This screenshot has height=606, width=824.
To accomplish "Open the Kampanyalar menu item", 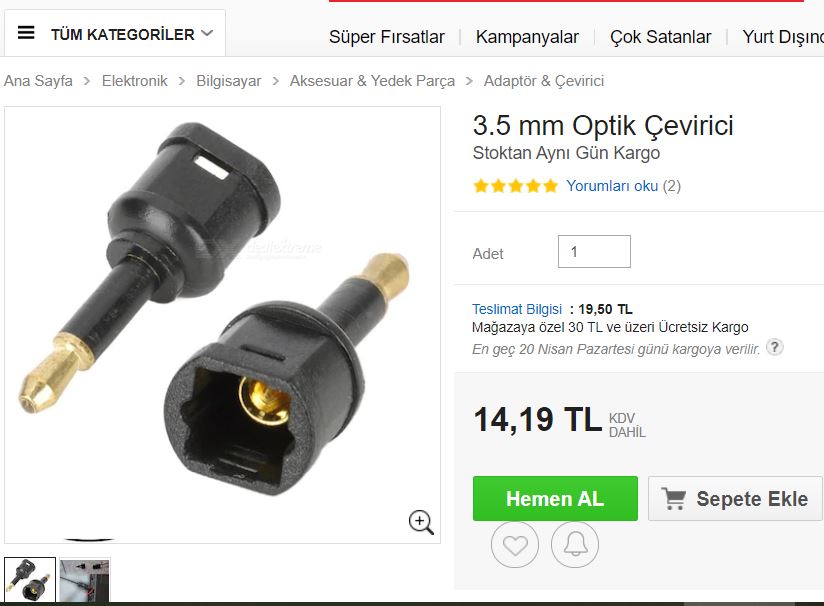I will tap(527, 37).
